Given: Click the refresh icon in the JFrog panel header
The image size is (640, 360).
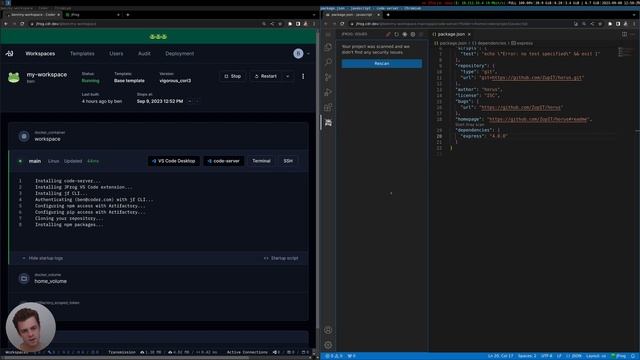Looking at the screenshot, I should click(x=396, y=34).
